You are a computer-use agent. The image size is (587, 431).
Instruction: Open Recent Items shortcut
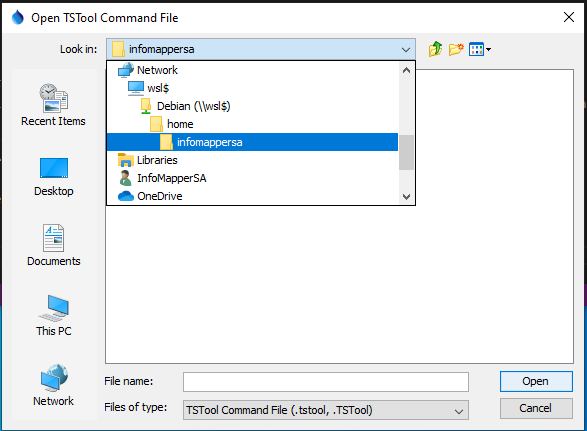[54, 105]
